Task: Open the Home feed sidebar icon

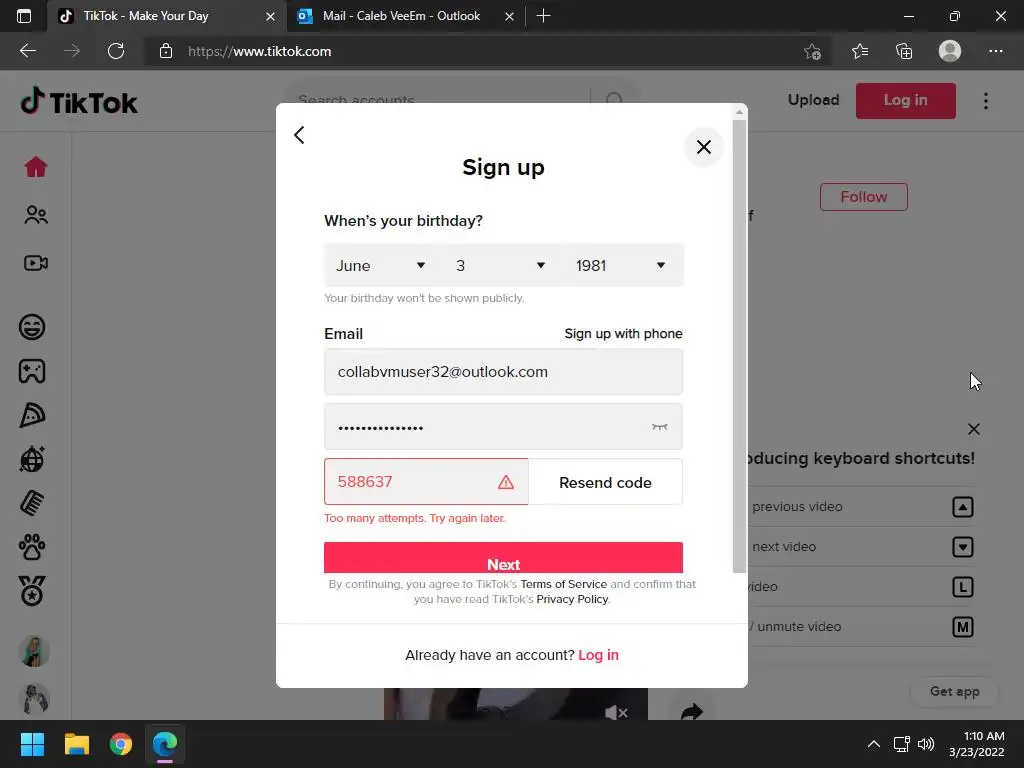Action: pos(36,167)
